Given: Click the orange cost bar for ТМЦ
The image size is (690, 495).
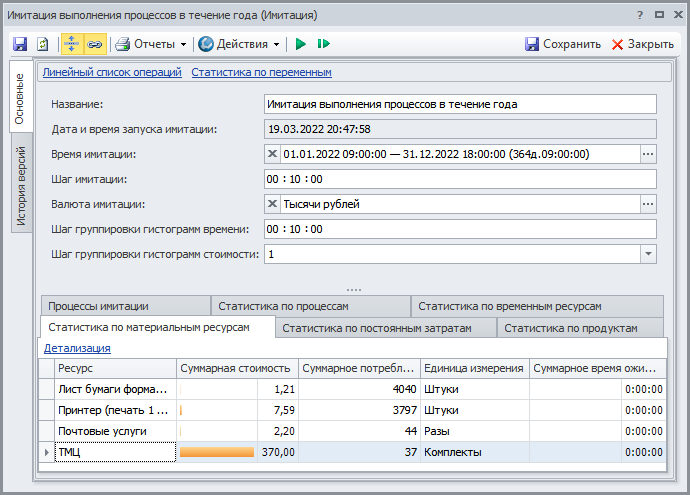Looking at the screenshot, I should (217, 453).
